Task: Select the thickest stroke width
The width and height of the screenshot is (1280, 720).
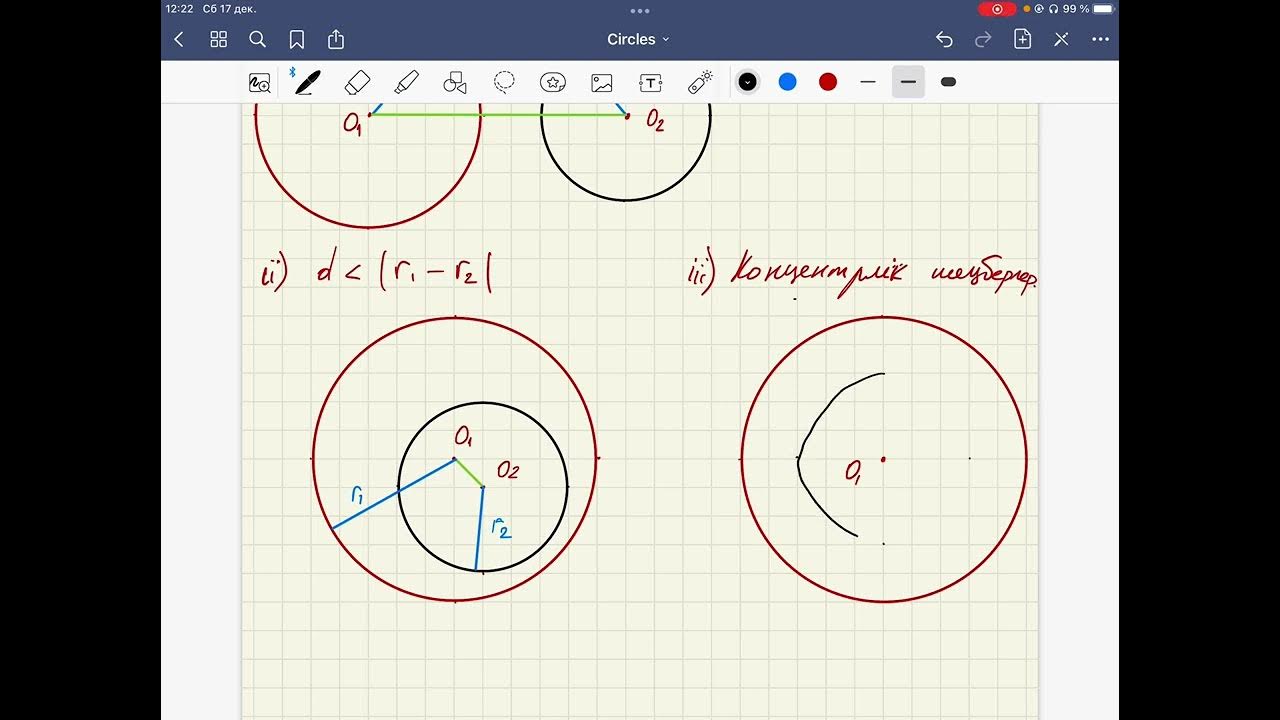Action: click(x=949, y=82)
